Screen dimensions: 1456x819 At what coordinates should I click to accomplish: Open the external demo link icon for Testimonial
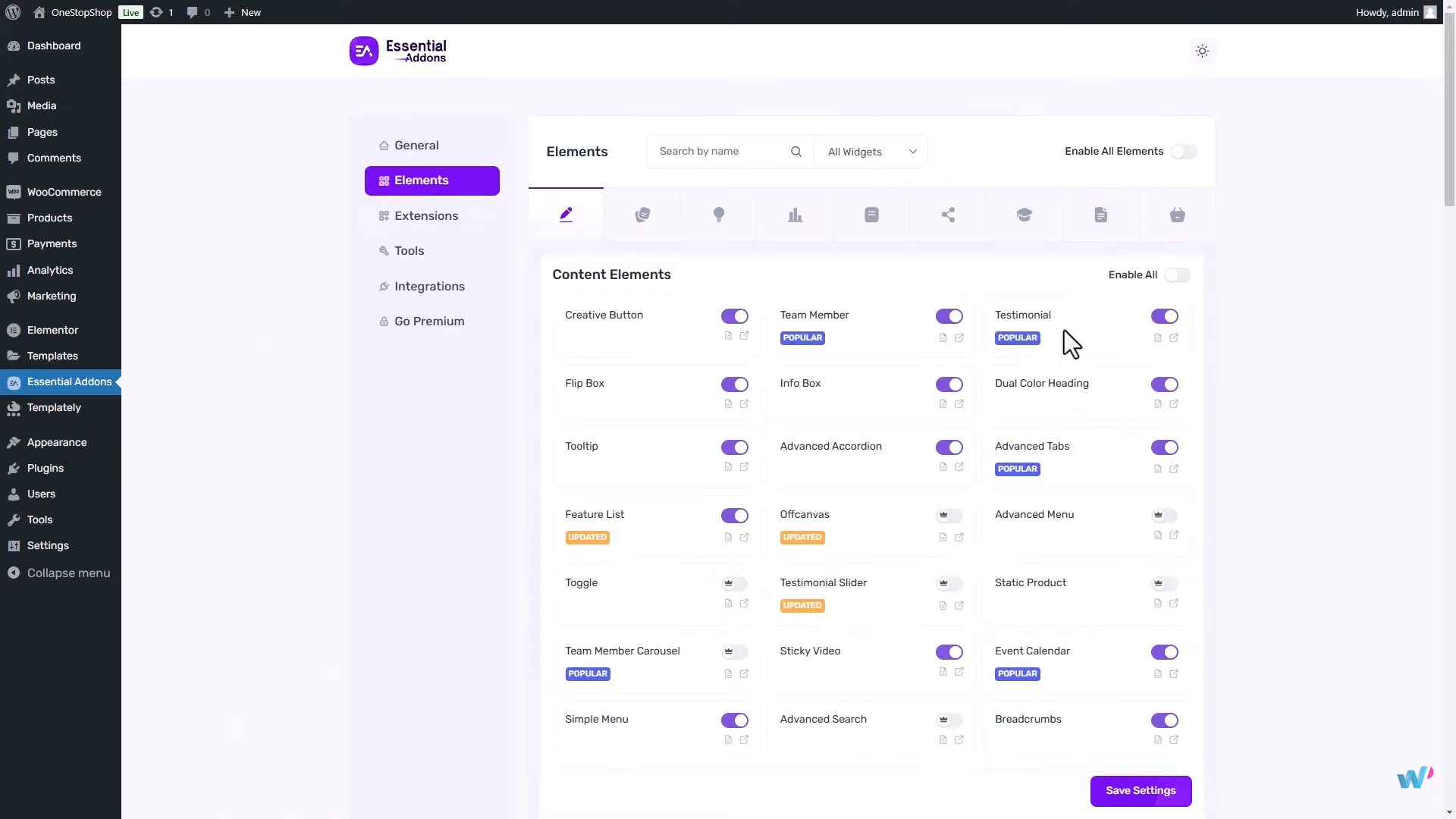pos(1175,337)
